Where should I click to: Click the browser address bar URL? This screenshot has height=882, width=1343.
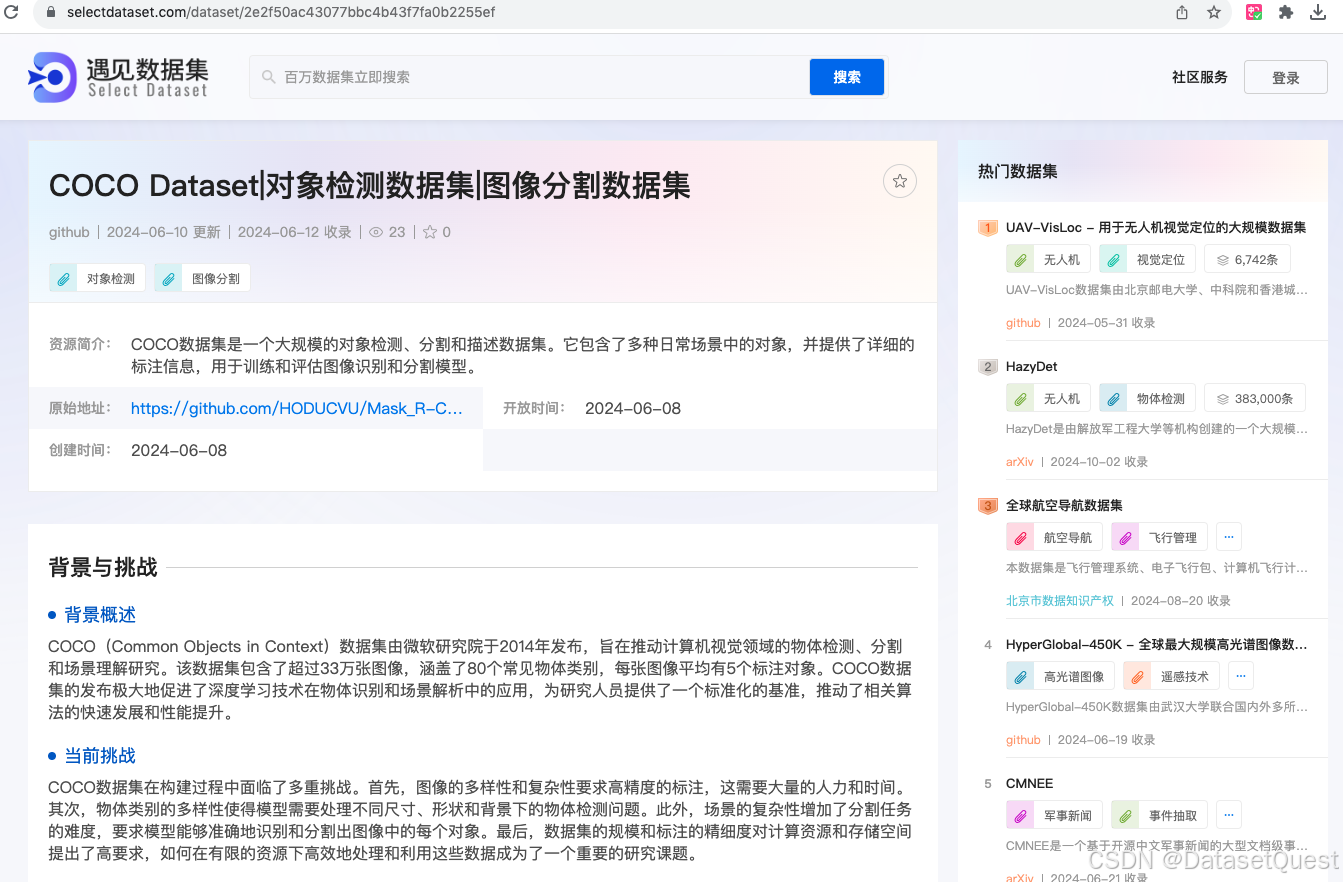point(281,12)
